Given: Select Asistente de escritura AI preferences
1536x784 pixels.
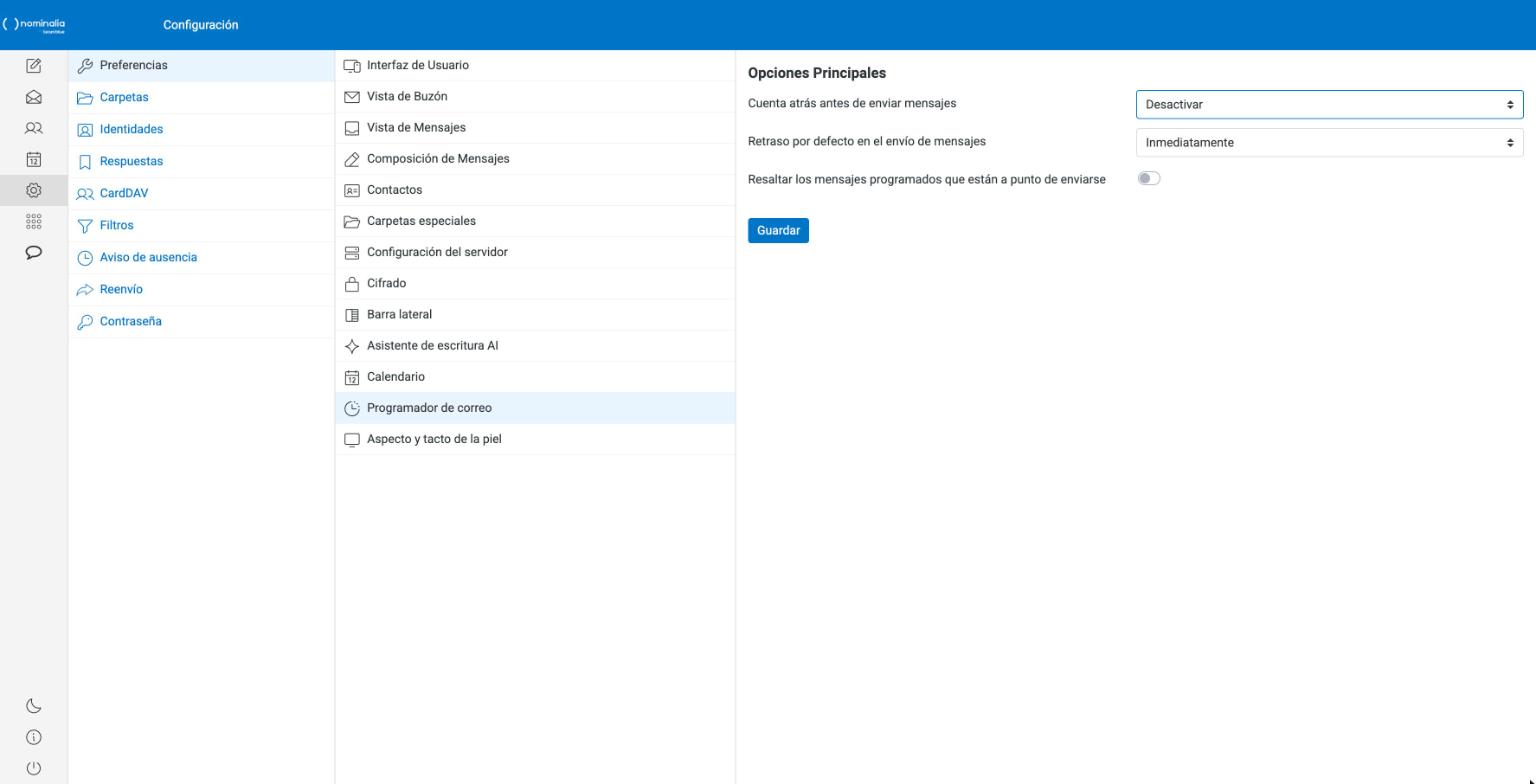Looking at the screenshot, I should 535,345.
